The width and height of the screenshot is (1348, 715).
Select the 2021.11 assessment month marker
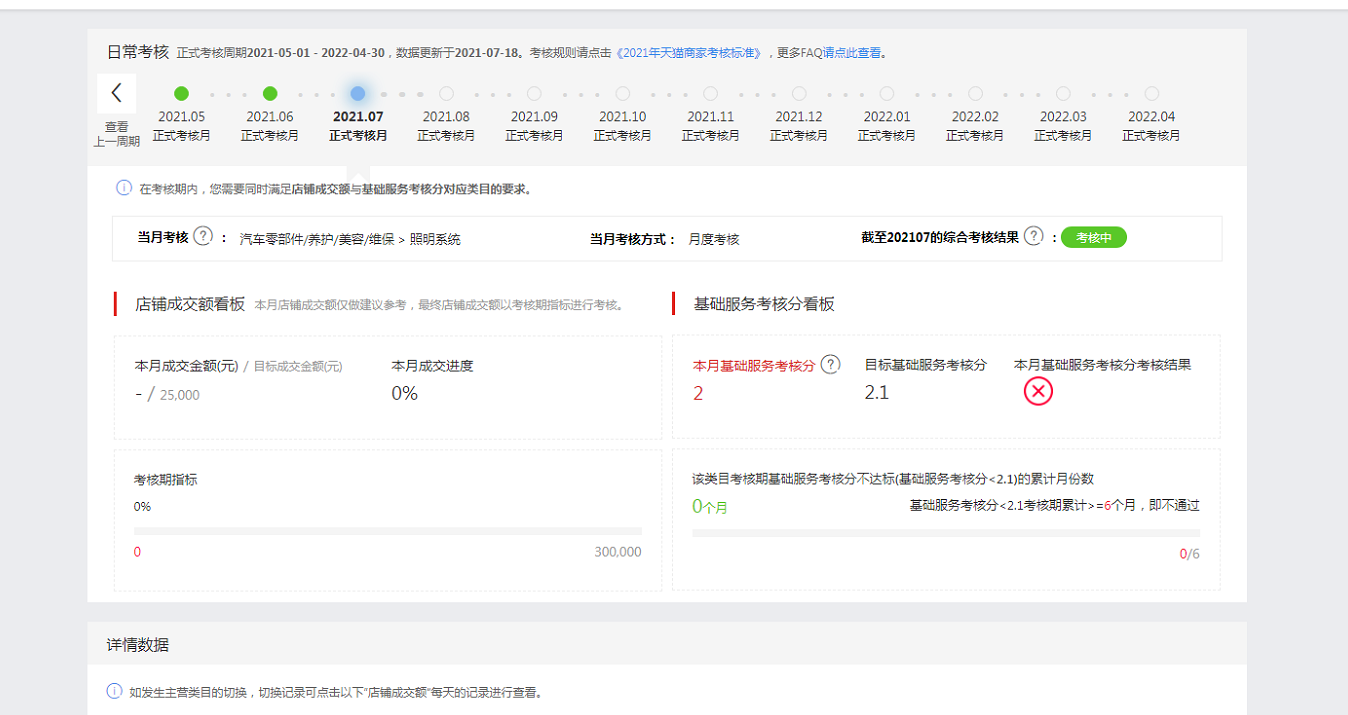coord(710,94)
